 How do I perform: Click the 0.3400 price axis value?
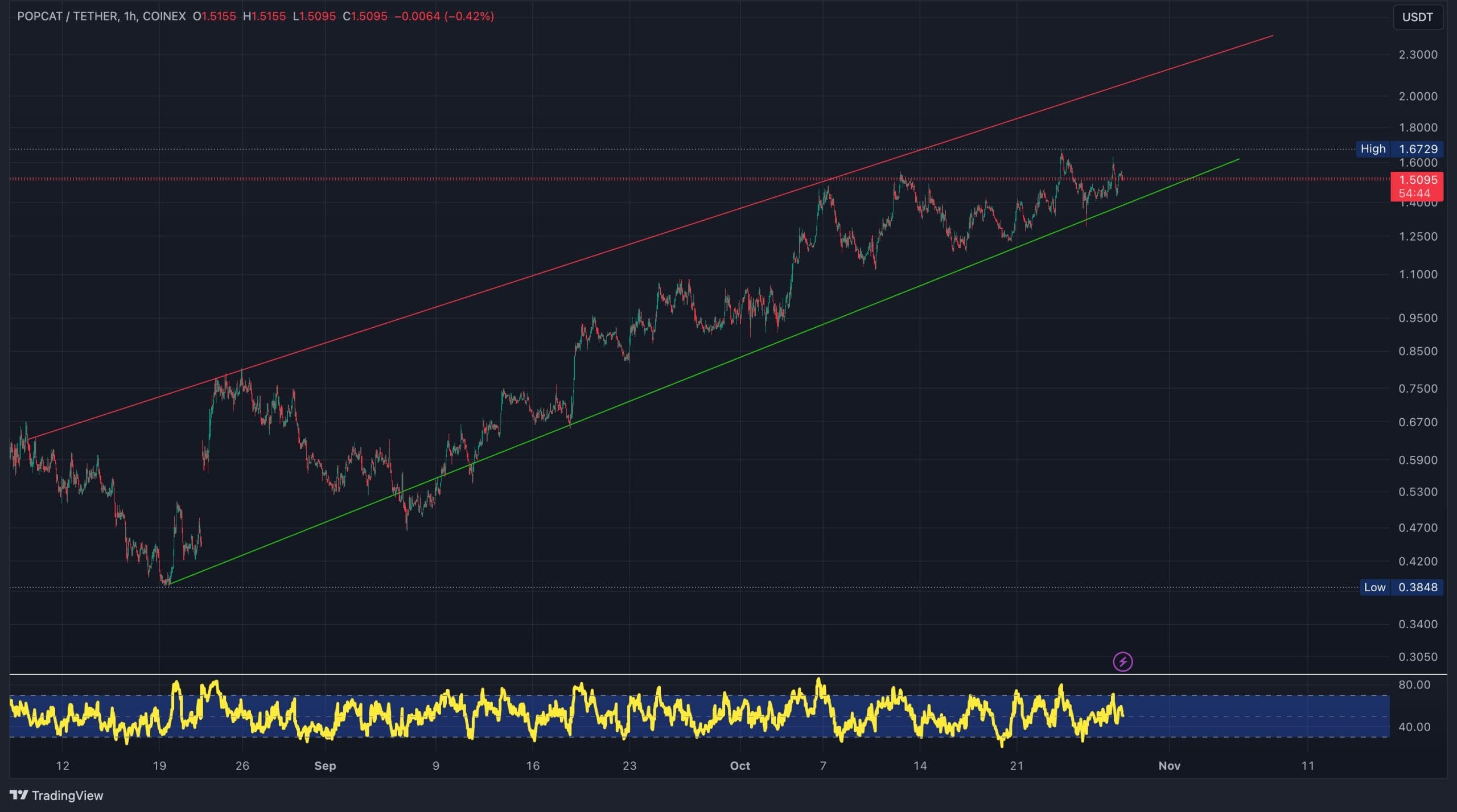(x=1418, y=624)
